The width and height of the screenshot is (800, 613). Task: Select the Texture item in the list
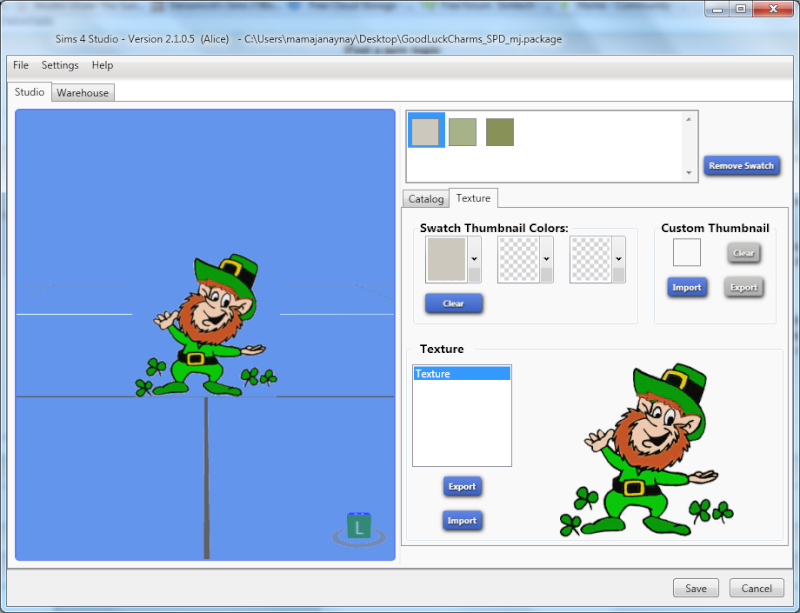pyautogui.click(x=462, y=374)
